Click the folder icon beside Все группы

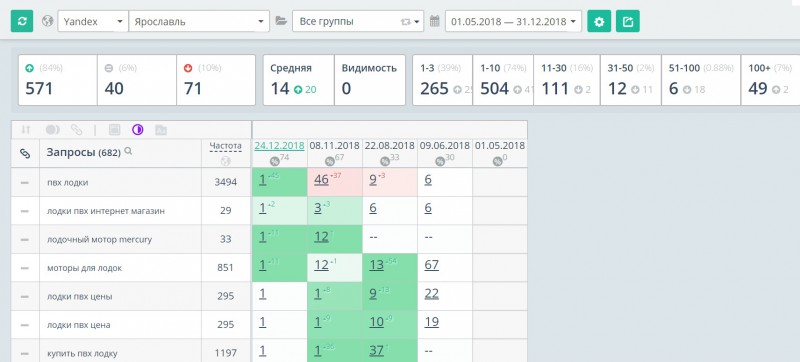point(281,21)
